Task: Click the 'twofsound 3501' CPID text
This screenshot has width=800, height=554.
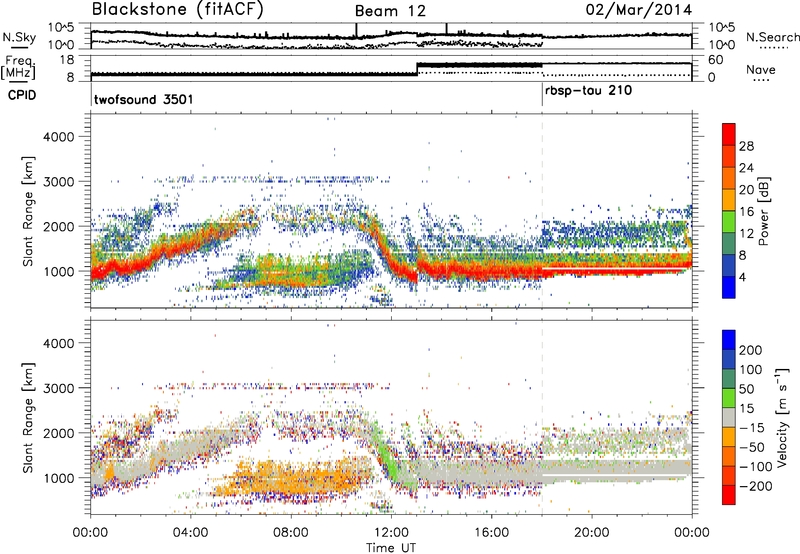Action: click(144, 99)
